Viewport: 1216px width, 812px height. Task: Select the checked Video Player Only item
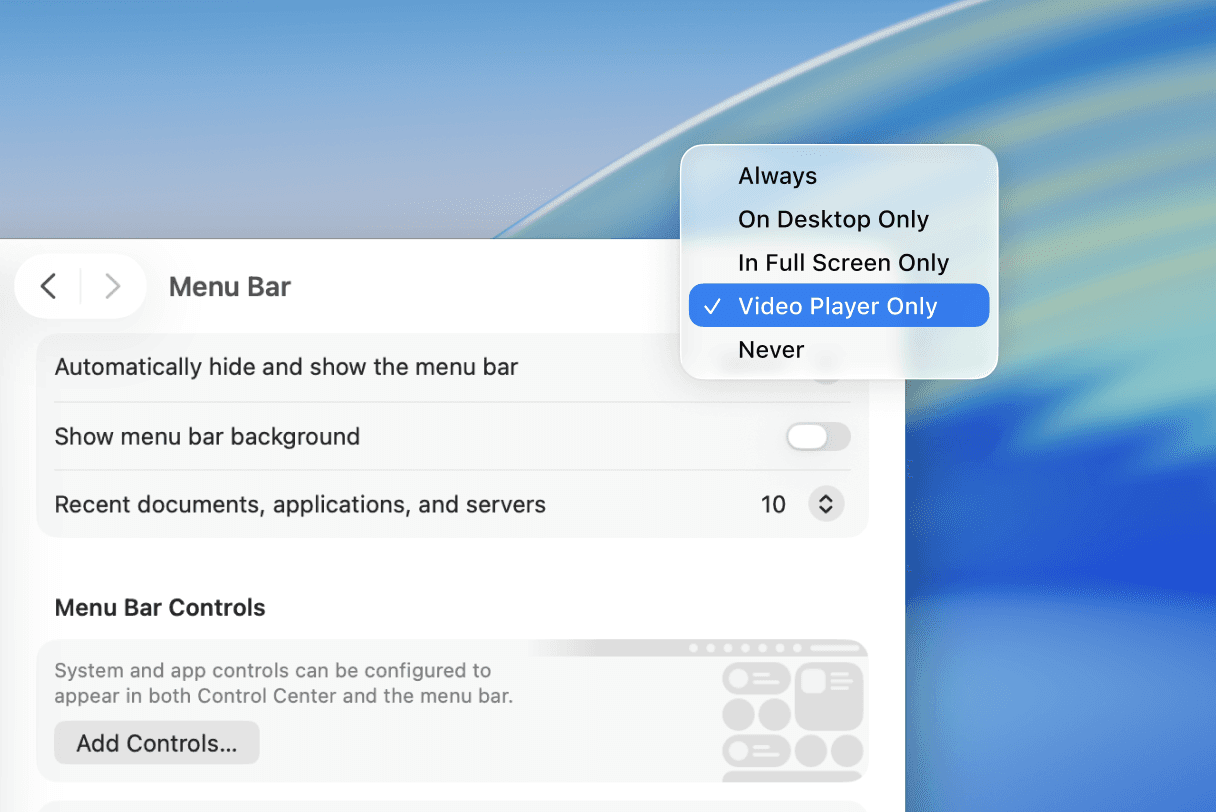tap(838, 306)
